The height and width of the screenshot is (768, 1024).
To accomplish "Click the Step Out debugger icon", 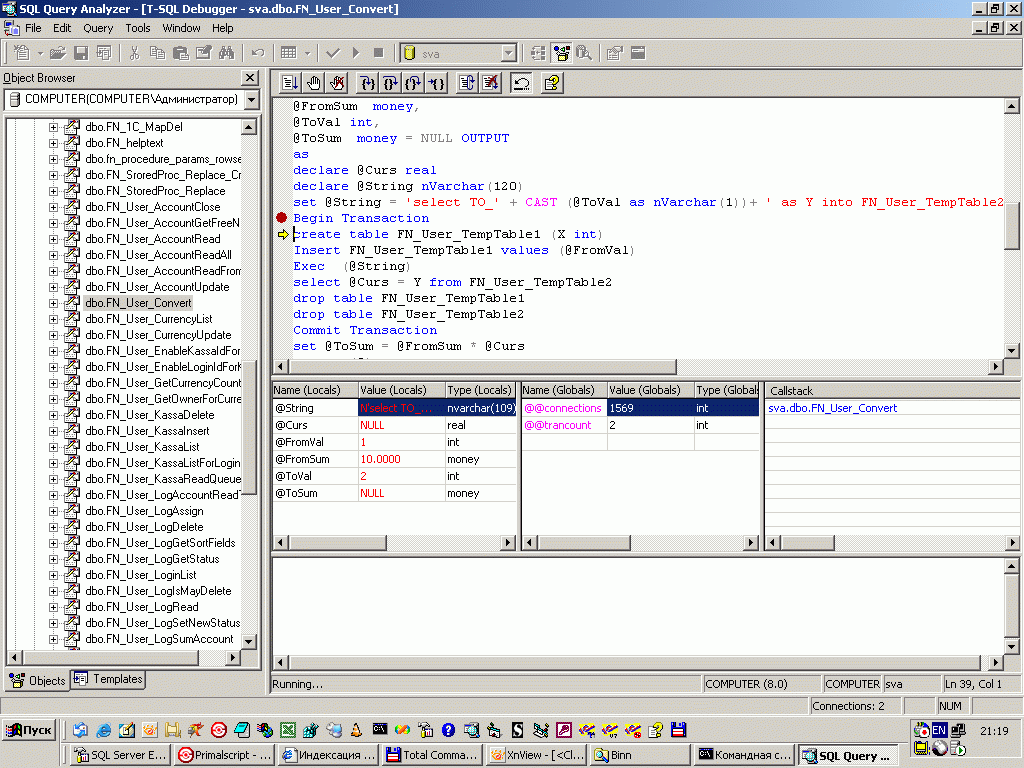I will pyautogui.click(x=414, y=83).
